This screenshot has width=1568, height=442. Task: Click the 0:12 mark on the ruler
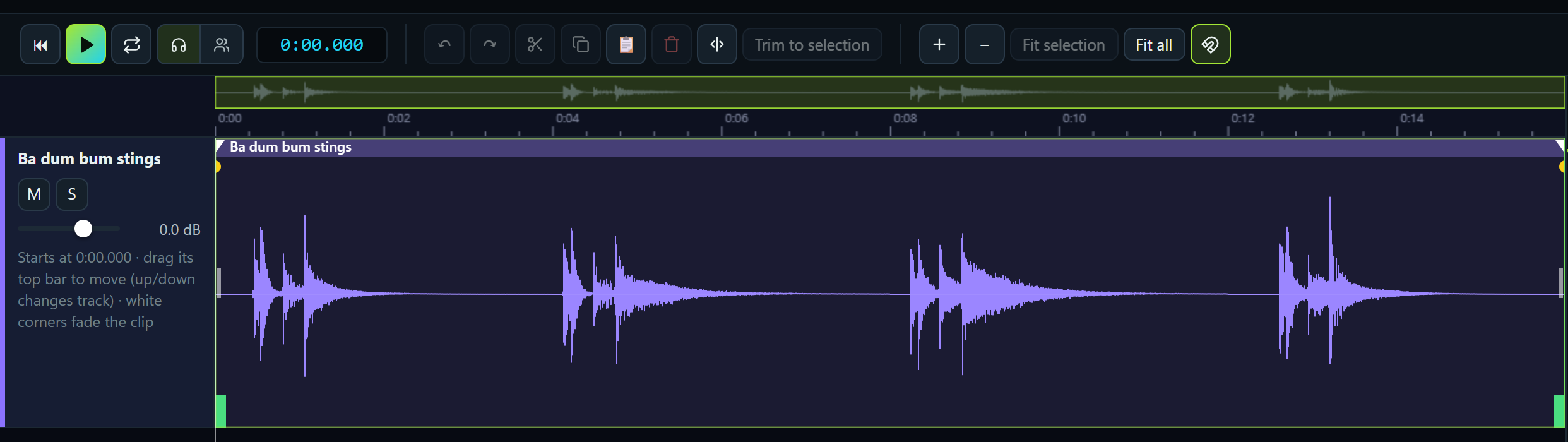coord(1243,118)
